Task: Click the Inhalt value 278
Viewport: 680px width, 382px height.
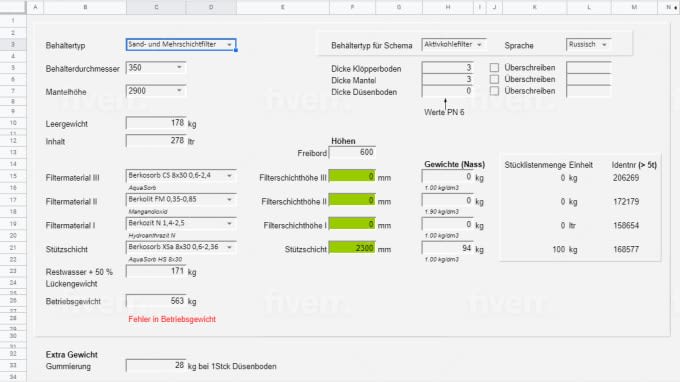Action: [156, 140]
